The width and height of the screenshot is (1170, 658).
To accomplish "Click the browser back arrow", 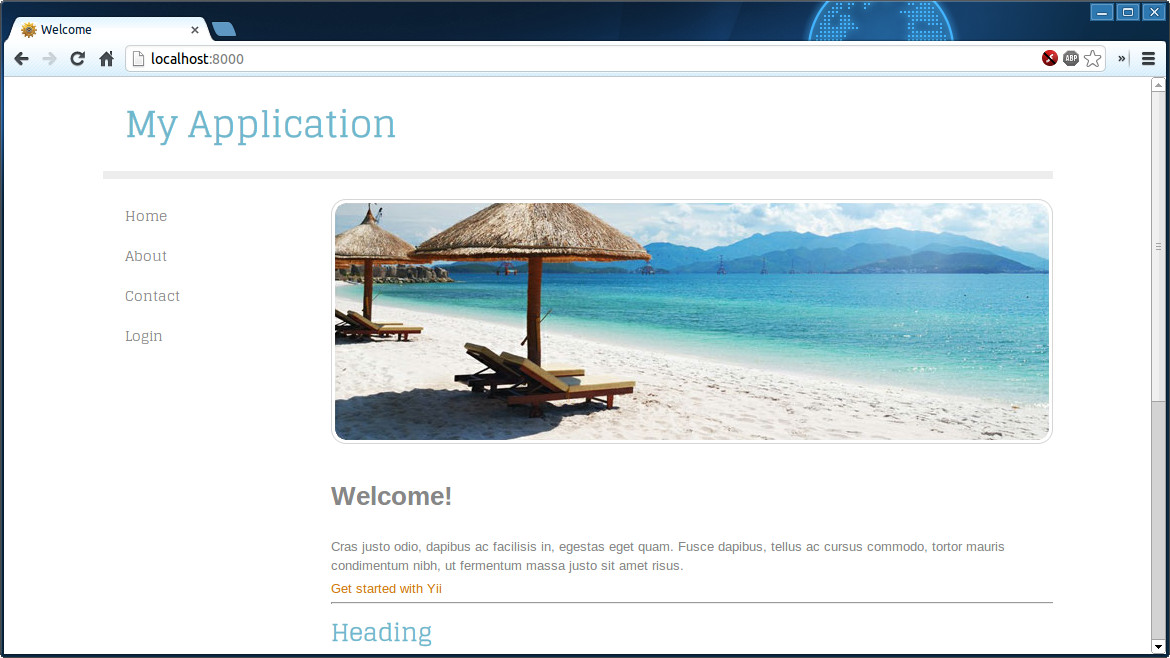I will [21, 59].
